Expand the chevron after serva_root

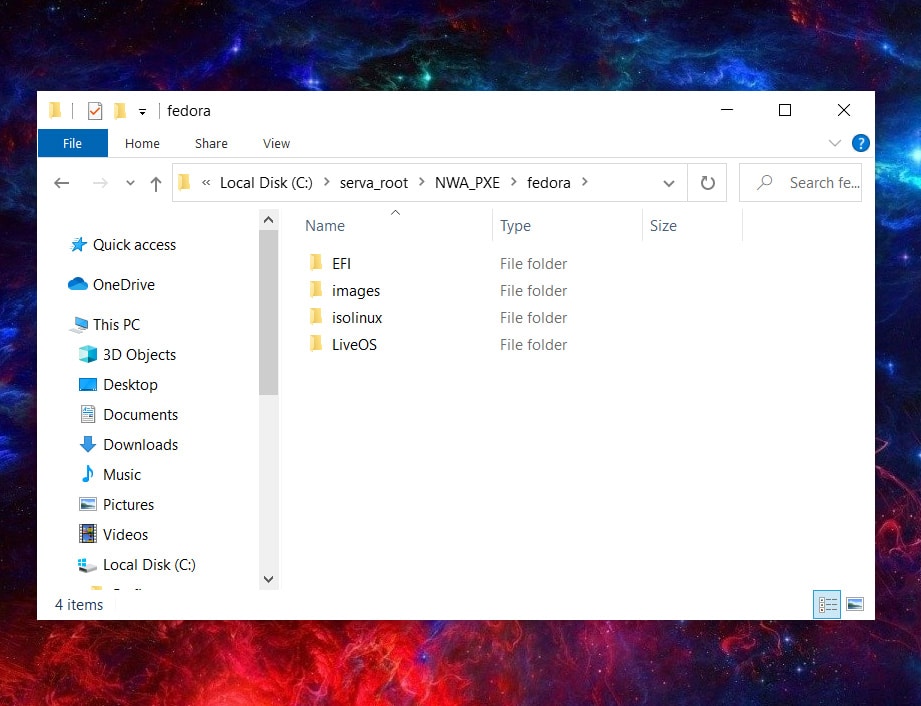[x=422, y=182]
